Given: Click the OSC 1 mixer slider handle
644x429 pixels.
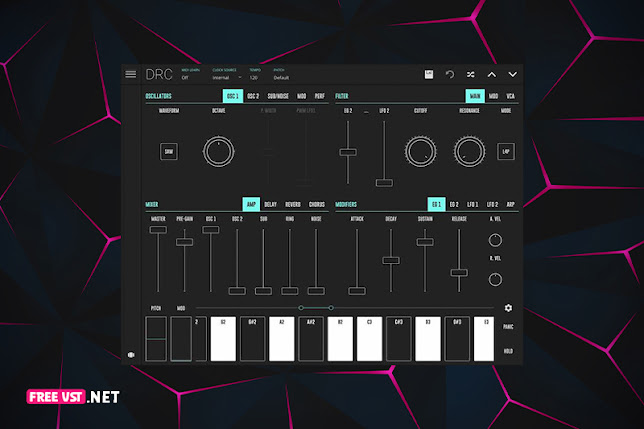Looking at the screenshot, I should pyautogui.click(x=211, y=230).
